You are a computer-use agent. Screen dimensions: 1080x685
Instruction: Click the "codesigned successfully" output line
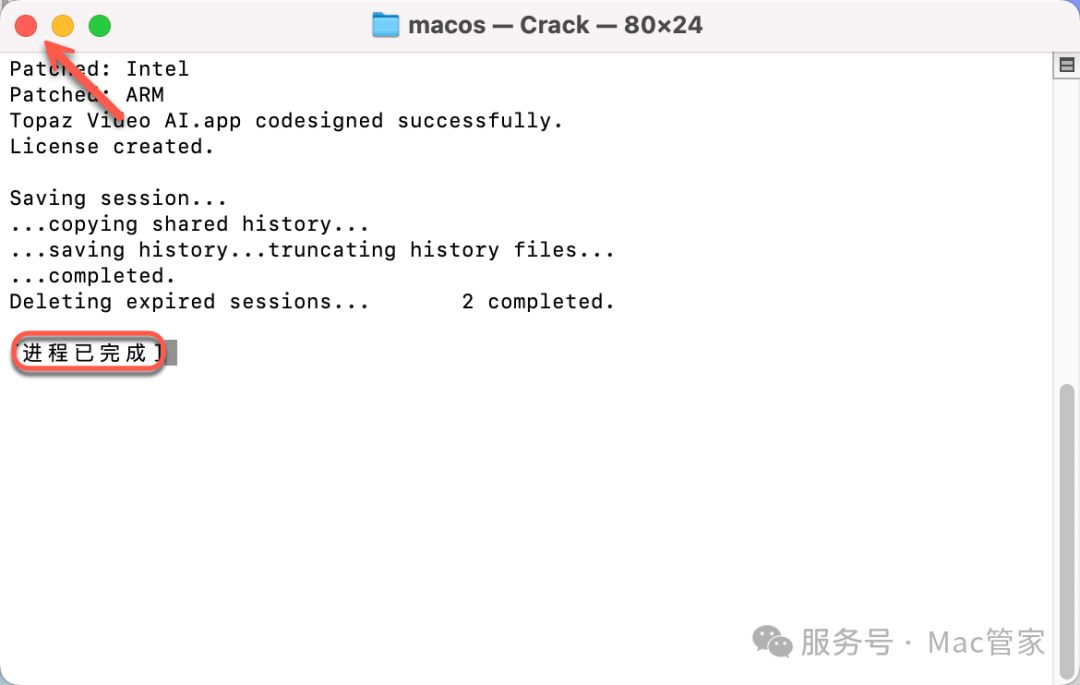point(286,121)
